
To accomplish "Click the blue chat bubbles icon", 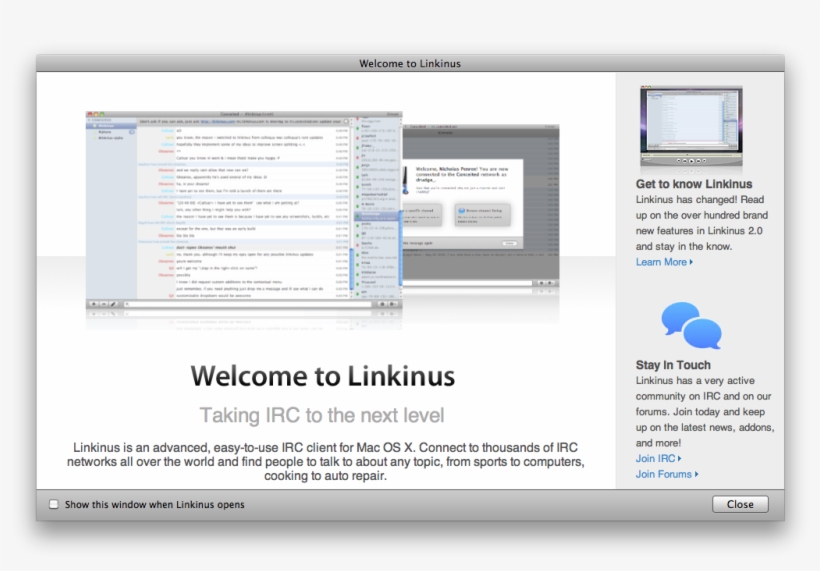I will [691, 325].
